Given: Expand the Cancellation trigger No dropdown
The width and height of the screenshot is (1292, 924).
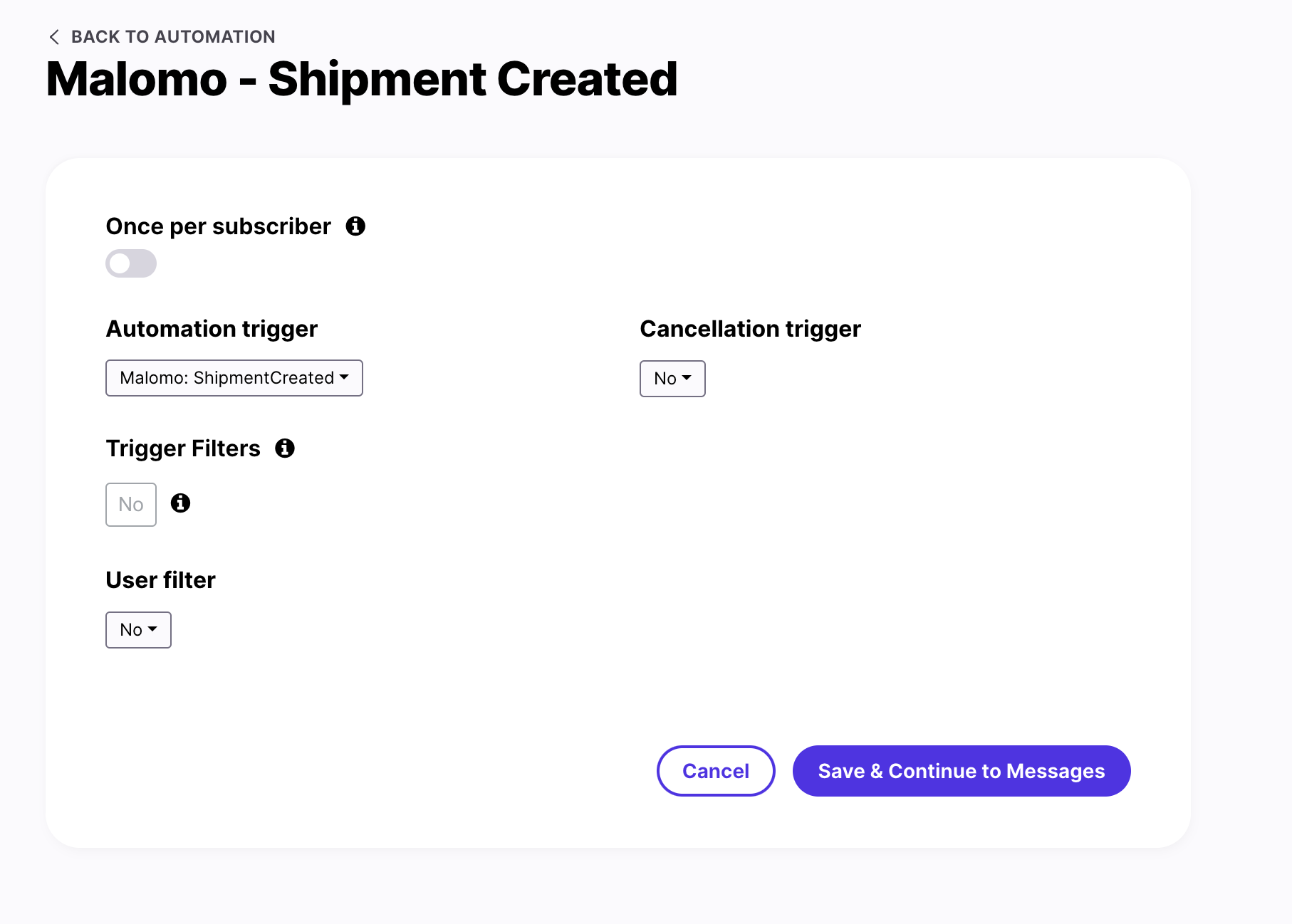Looking at the screenshot, I should coord(672,379).
